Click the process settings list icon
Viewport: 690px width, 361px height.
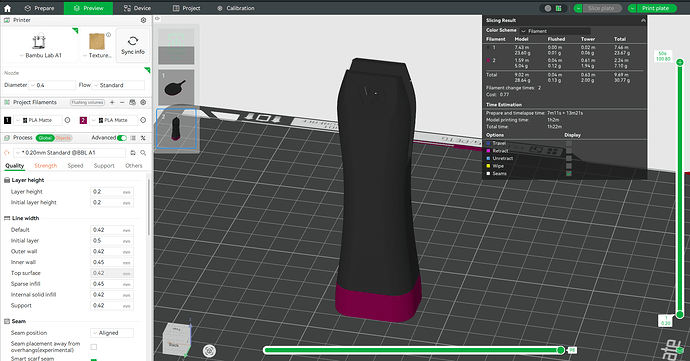pyautogui.click(x=133, y=138)
